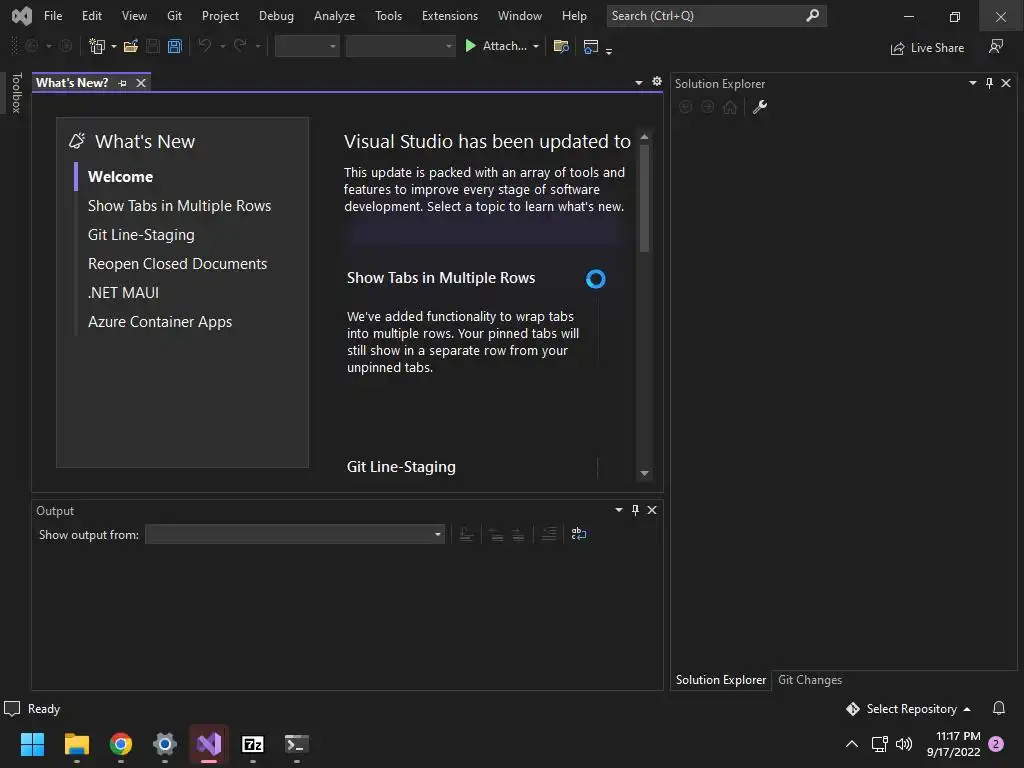Click Solution Explorer Home icon
The image size is (1024, 768).
tap(730, 107)
